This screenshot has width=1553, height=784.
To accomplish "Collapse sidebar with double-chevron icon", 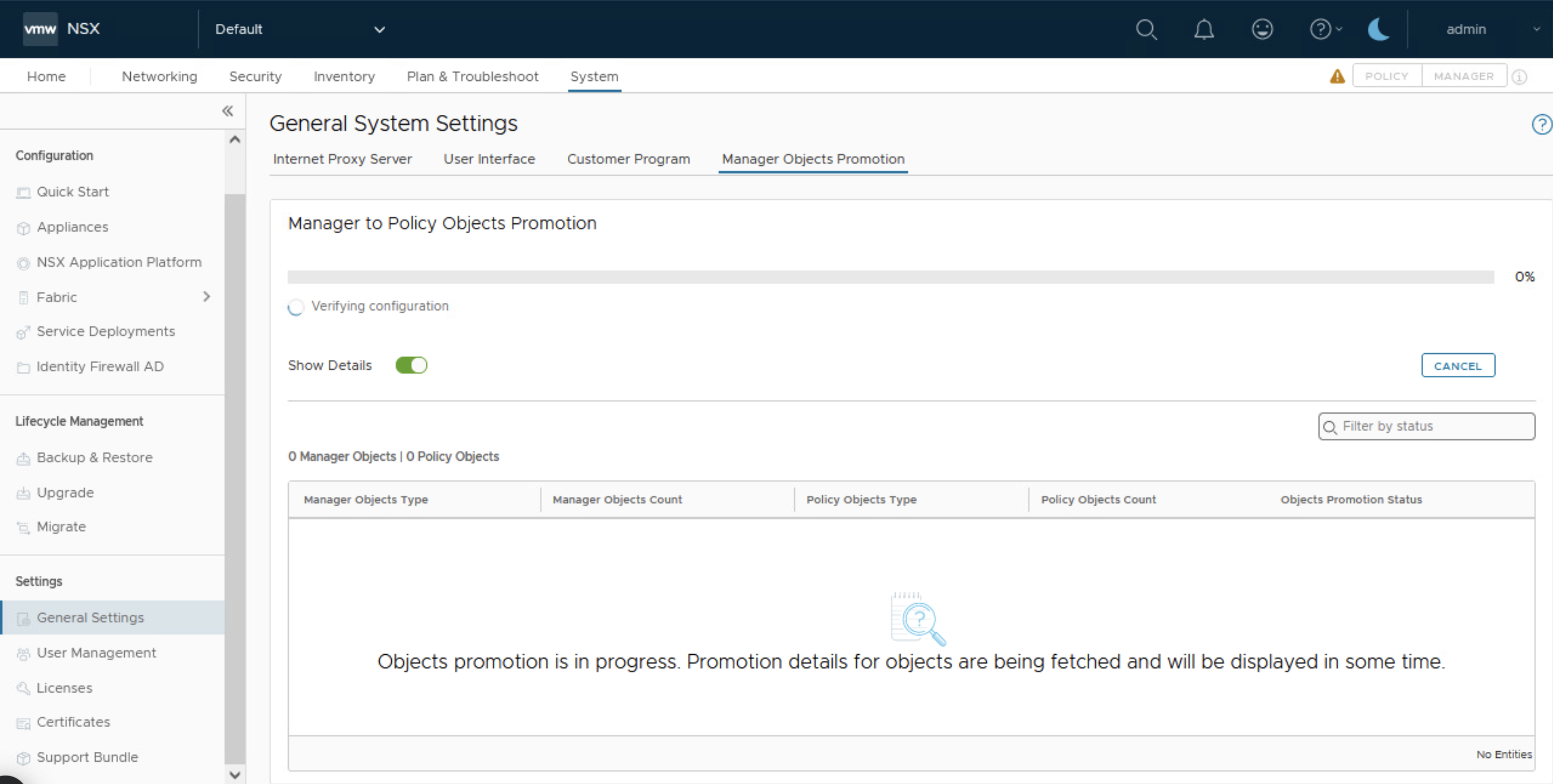I will tap(227, 111).
